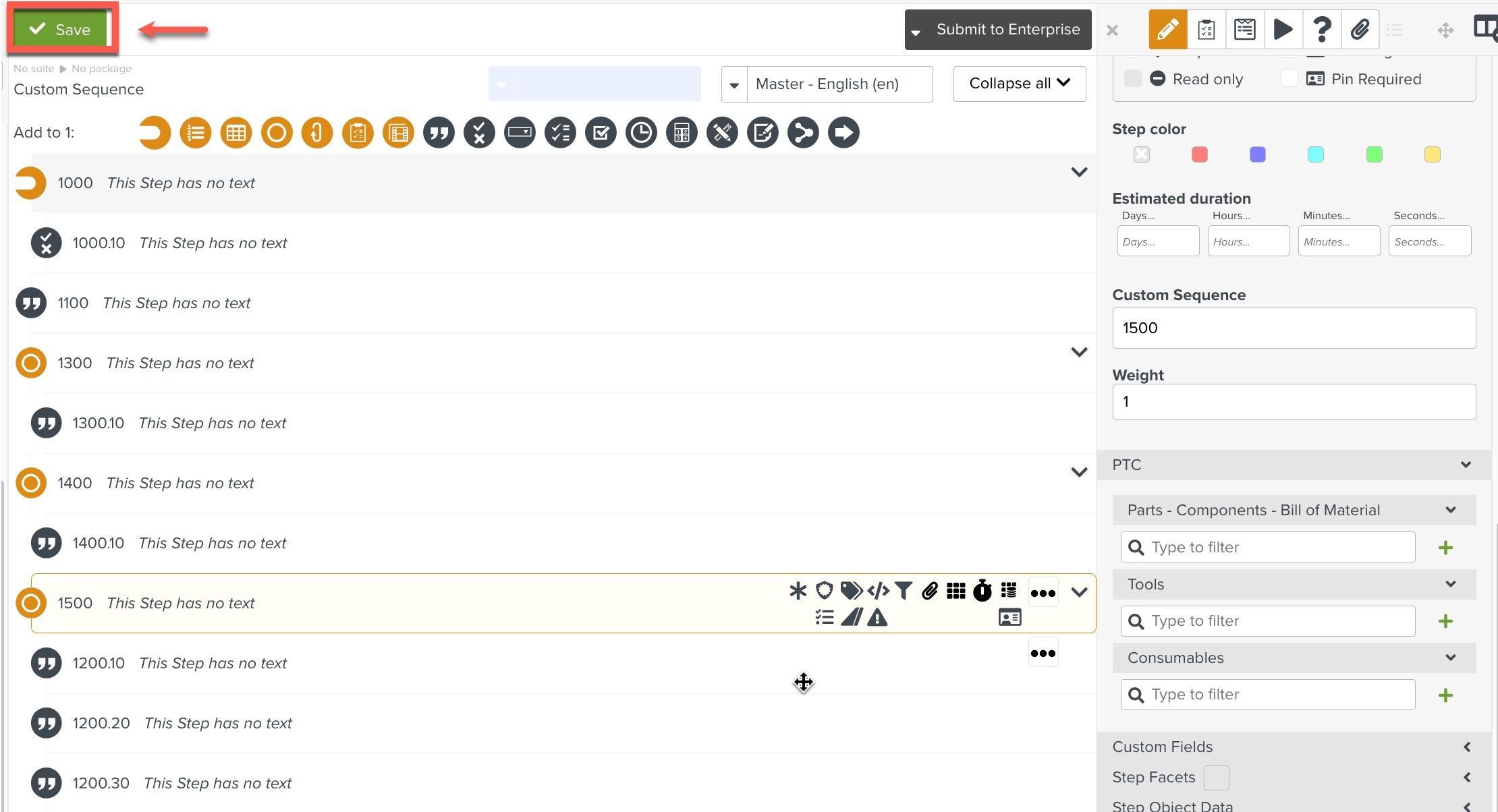Open the pencil edit tab
The width and height of the screenshot is (1498, 812).
pos(1167,30)
